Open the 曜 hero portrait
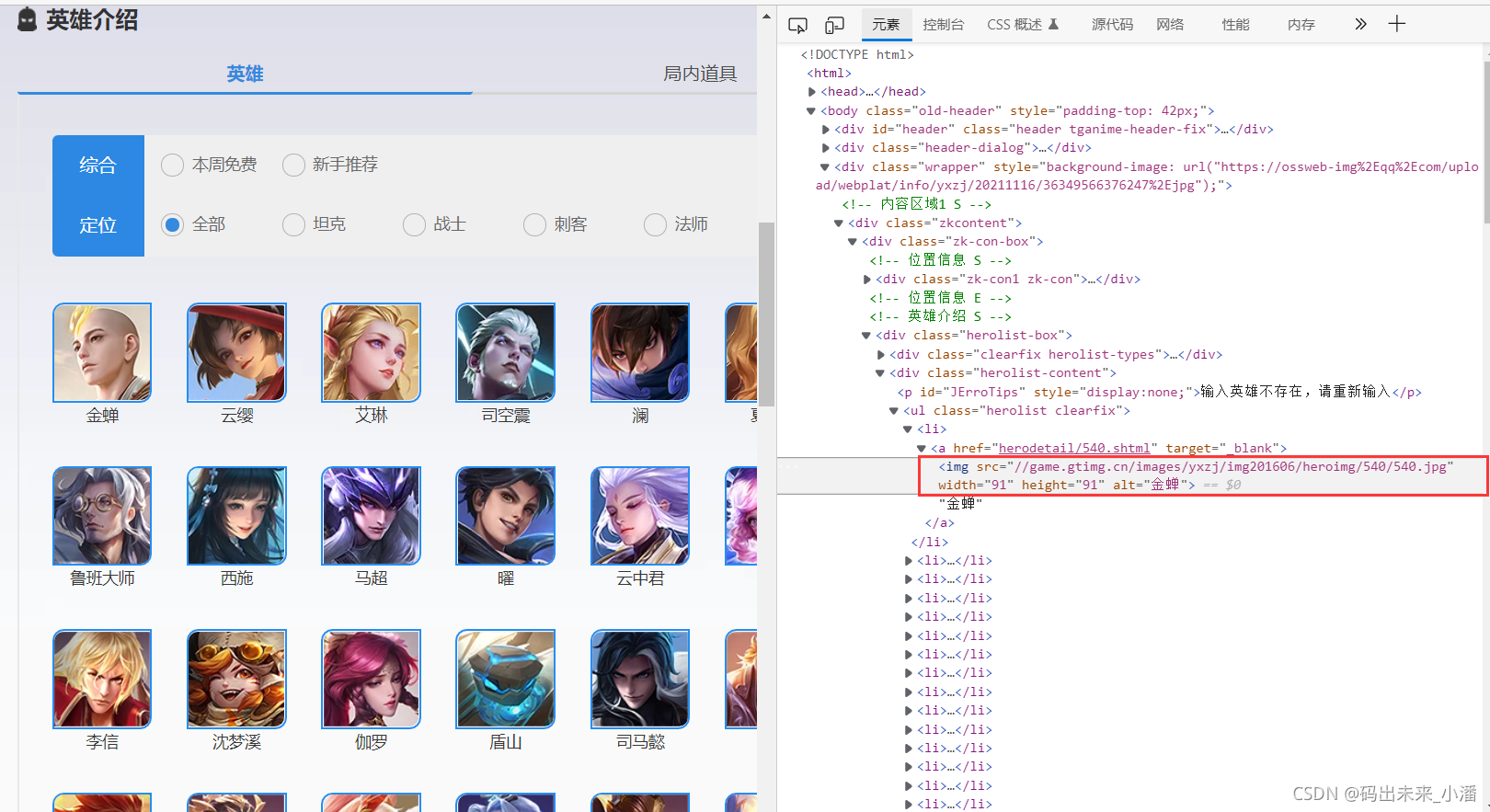 (x=506, y=516)
